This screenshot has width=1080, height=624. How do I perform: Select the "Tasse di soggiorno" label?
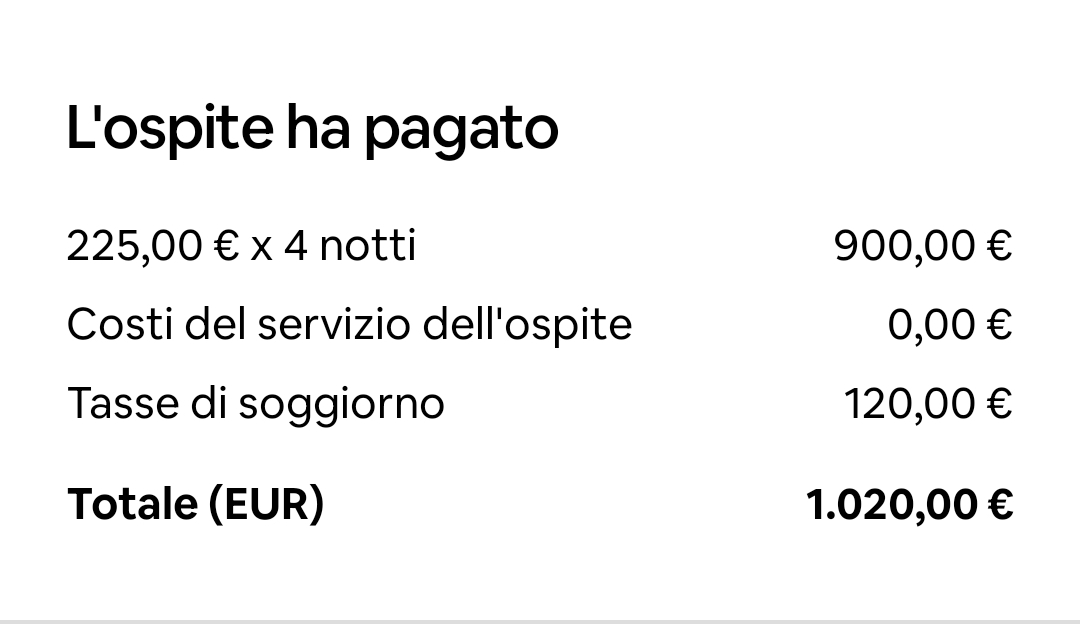(x=256, y=404)
